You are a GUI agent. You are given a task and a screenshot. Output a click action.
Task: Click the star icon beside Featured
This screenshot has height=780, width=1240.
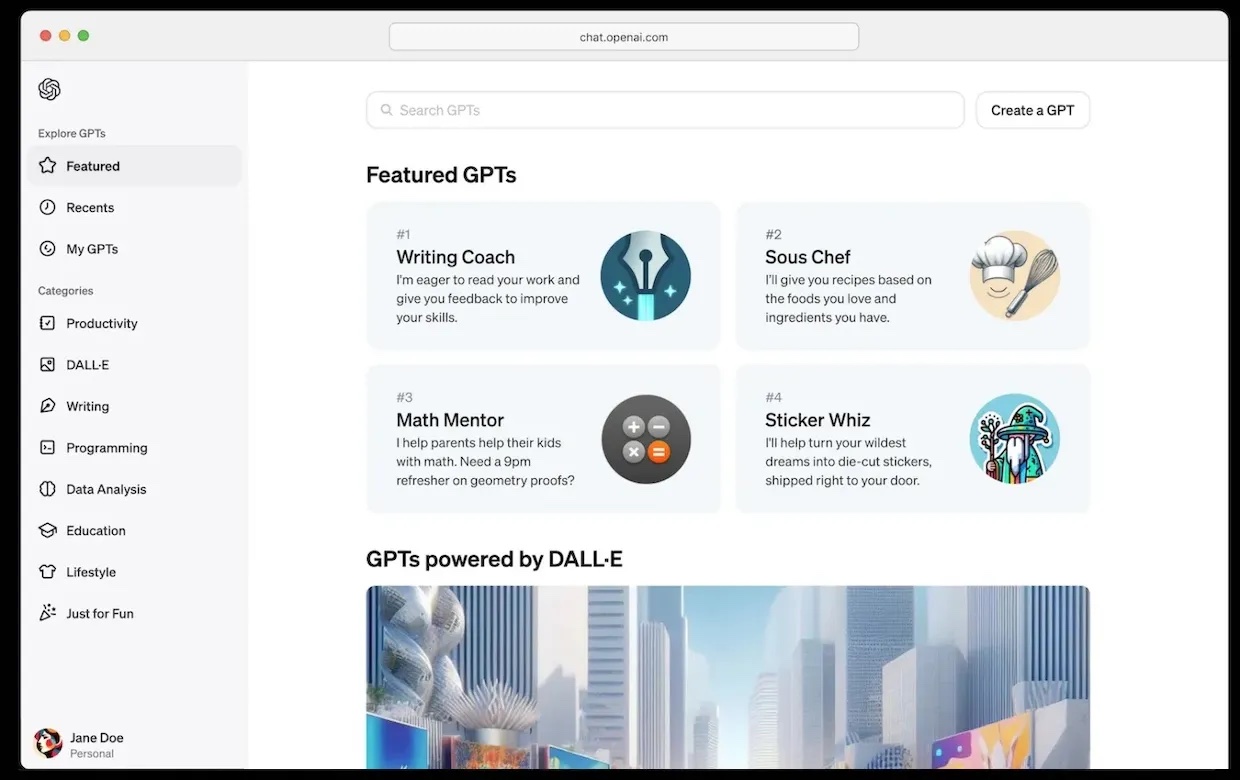47,166
